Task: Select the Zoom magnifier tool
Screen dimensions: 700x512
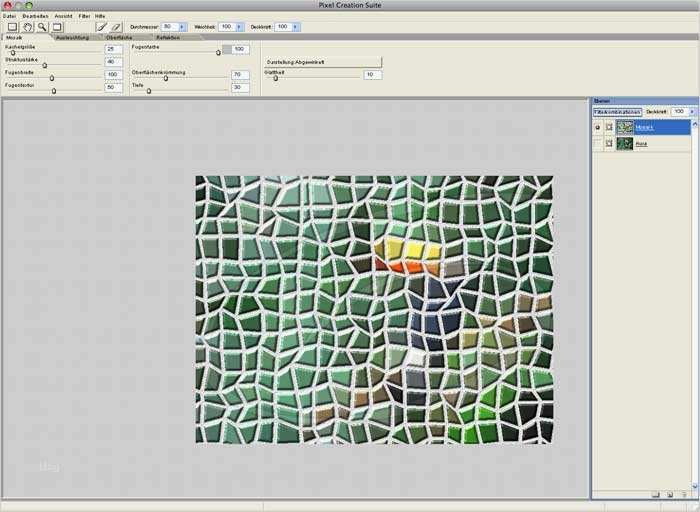Action: [x=42, y=27]
